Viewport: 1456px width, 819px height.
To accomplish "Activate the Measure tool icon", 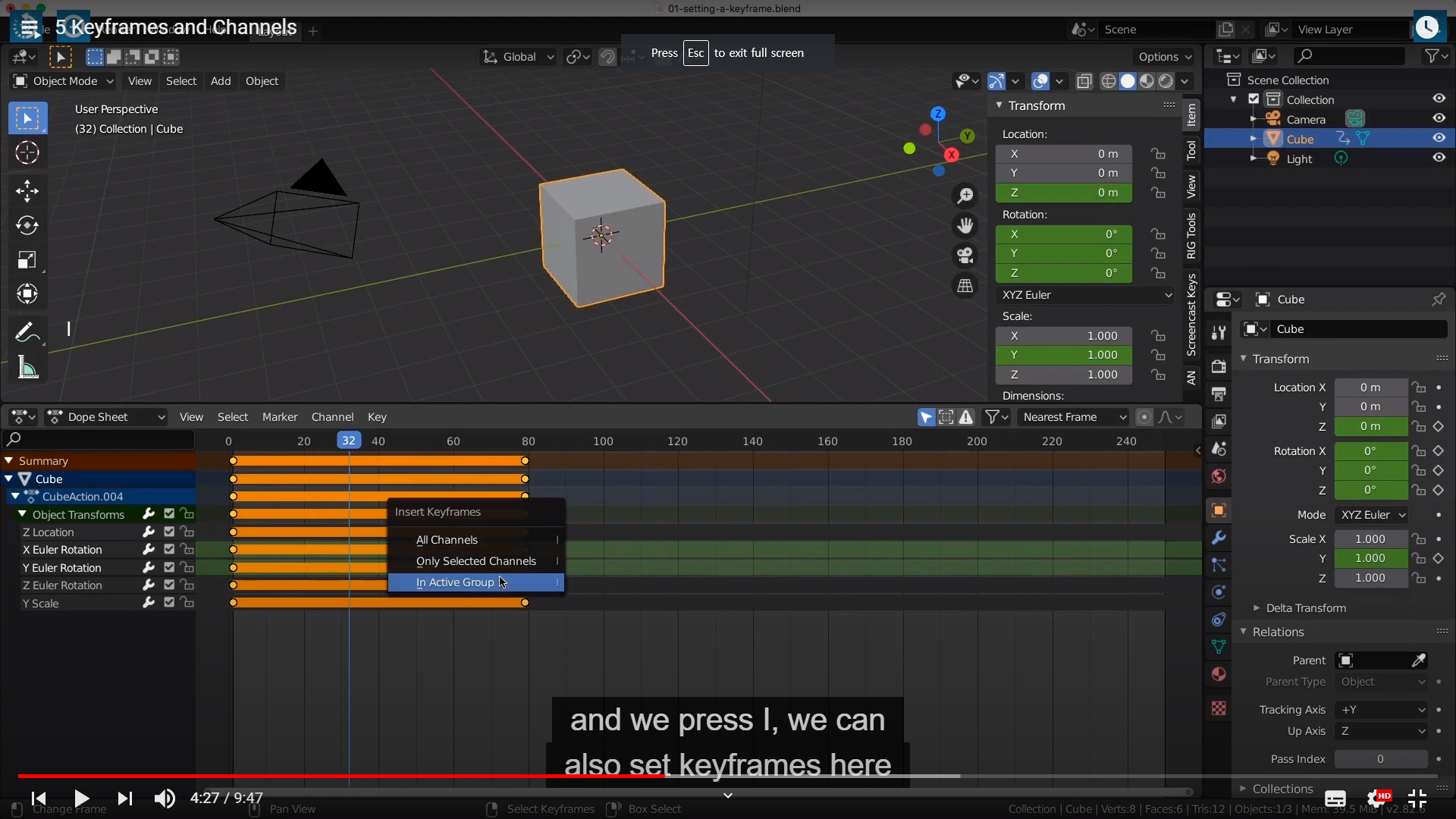I will point(27,369).
